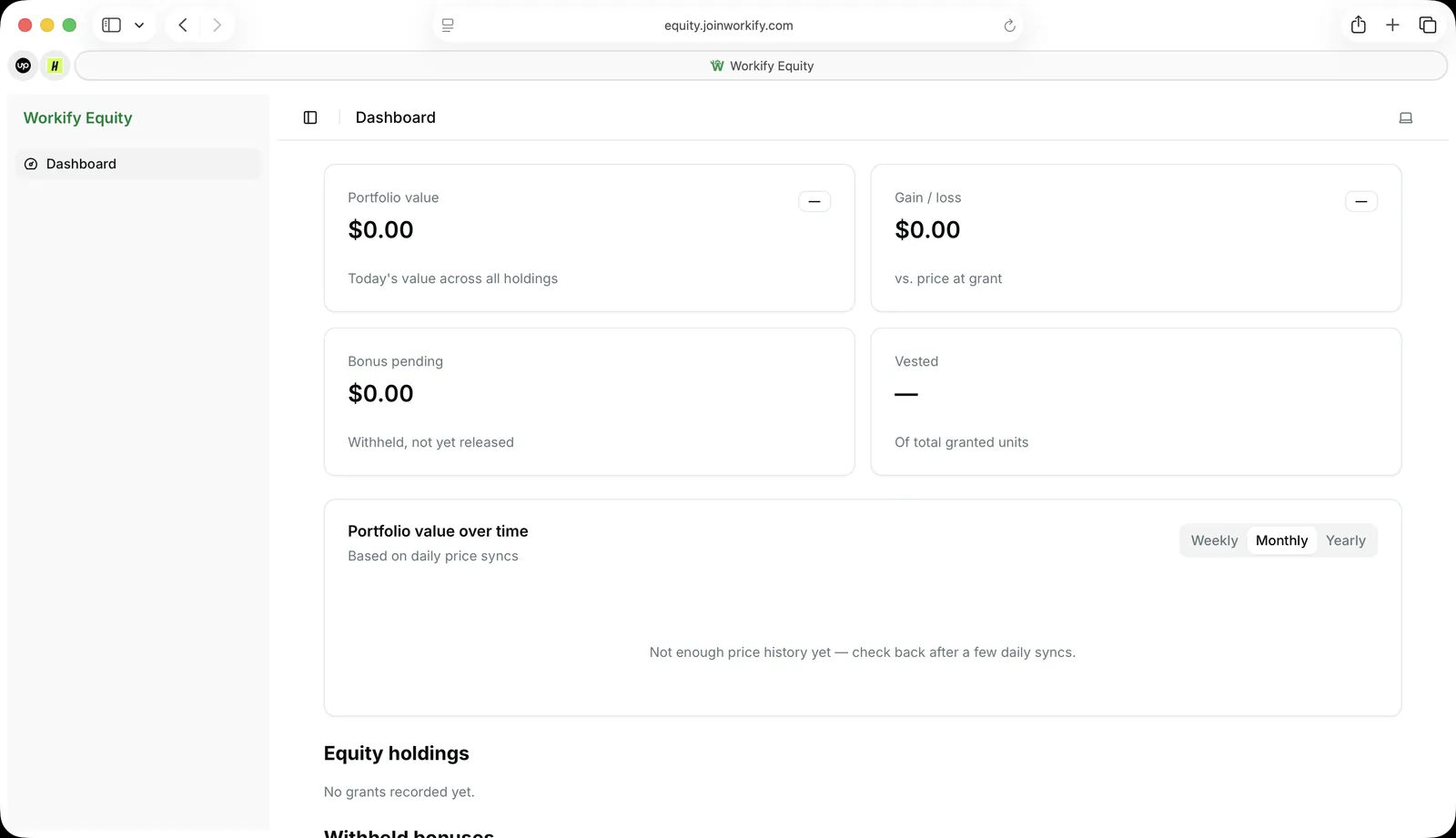Click the Workify Equity sidebar logo
Viewport: 1456px width, 838px height.
point(77,117)
